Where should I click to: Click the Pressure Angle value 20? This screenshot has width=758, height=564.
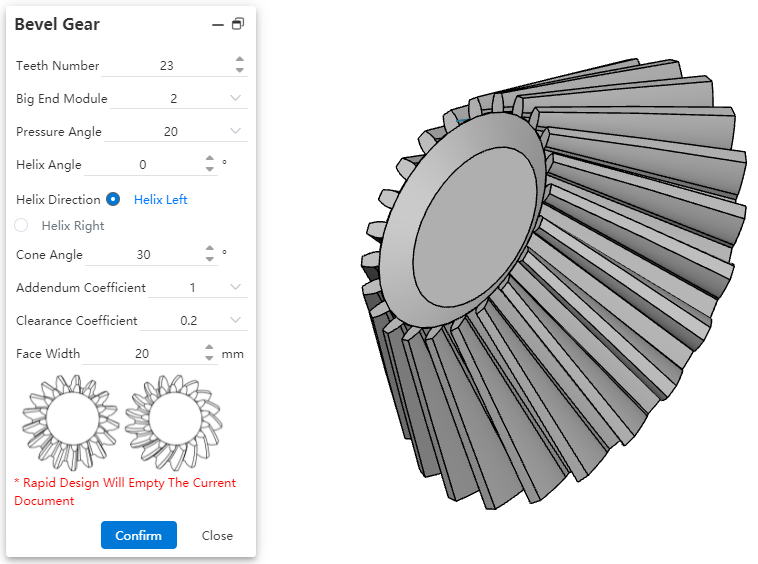(x=171, y=131)
